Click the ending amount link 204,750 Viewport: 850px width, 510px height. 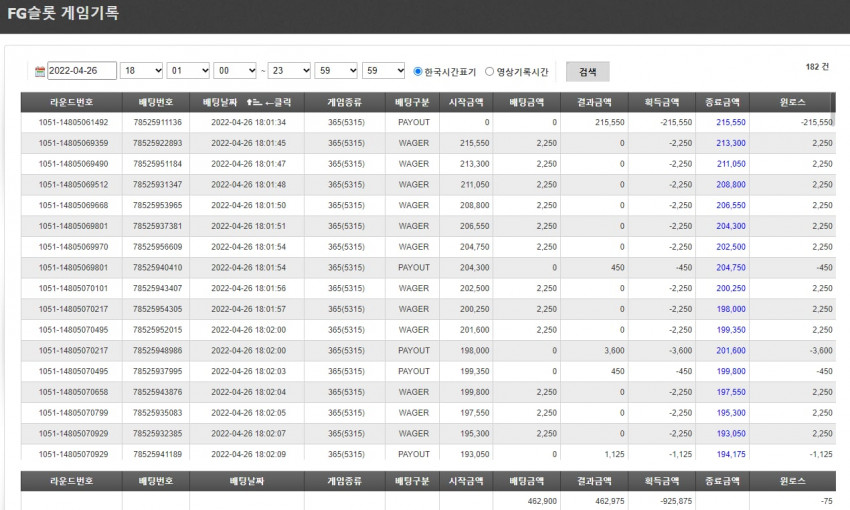click(x=731, y=268)
